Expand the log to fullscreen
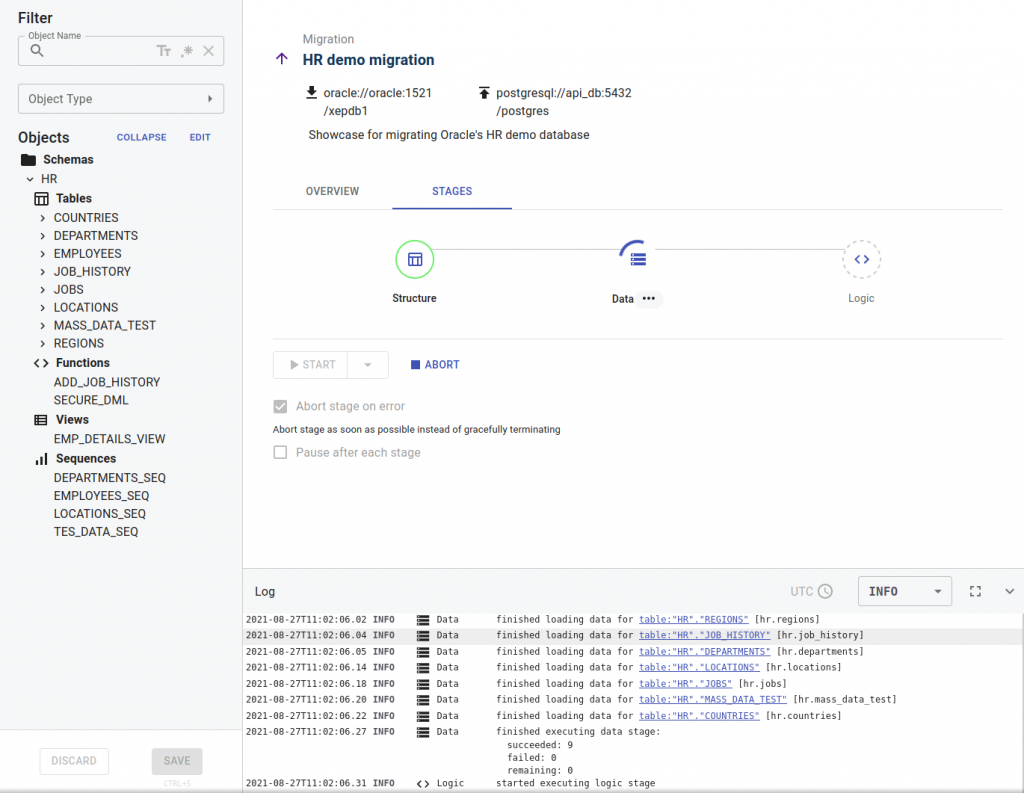 [975, 591]
